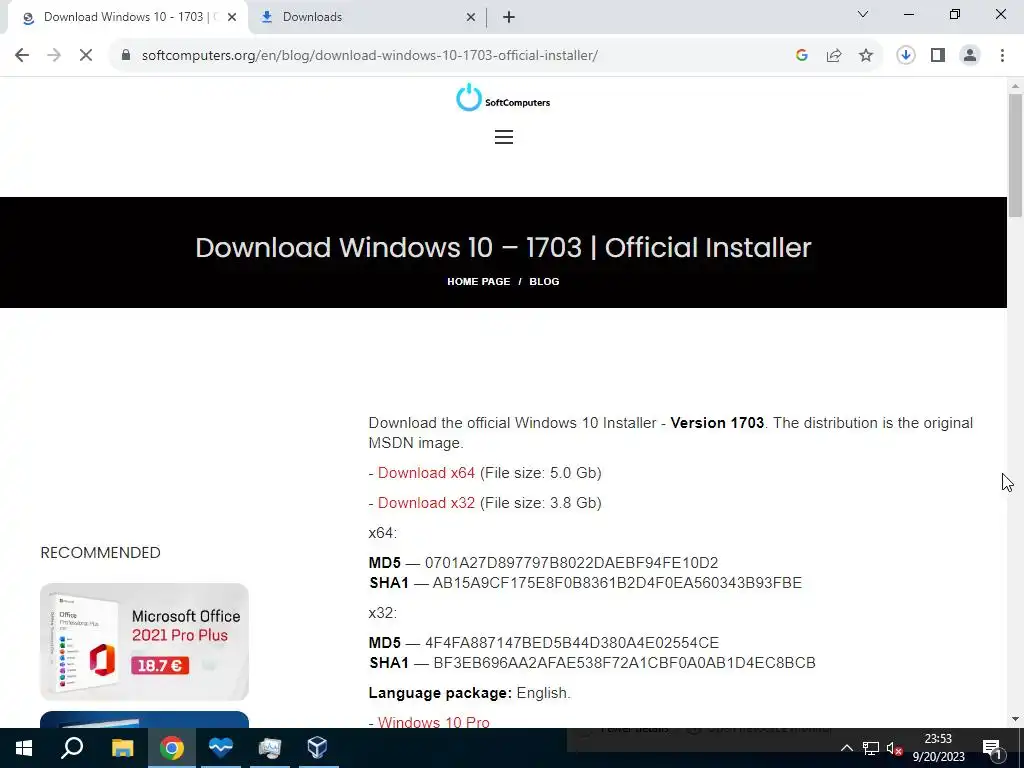Open the VirtualBox cube icon in taskbar

[317, 748]
